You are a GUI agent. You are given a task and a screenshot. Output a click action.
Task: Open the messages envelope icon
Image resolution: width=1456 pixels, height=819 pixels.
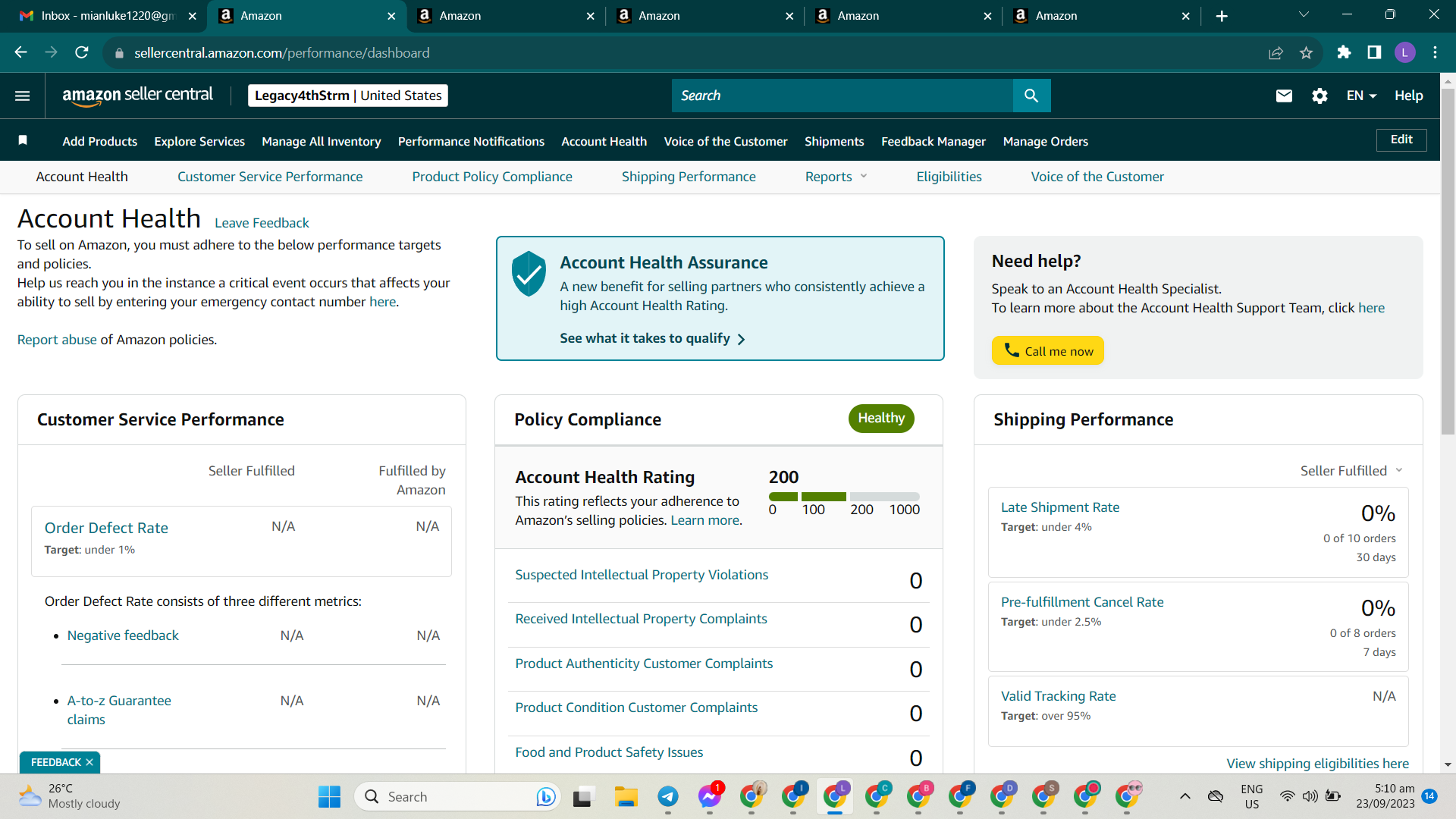pos(1284,96)
